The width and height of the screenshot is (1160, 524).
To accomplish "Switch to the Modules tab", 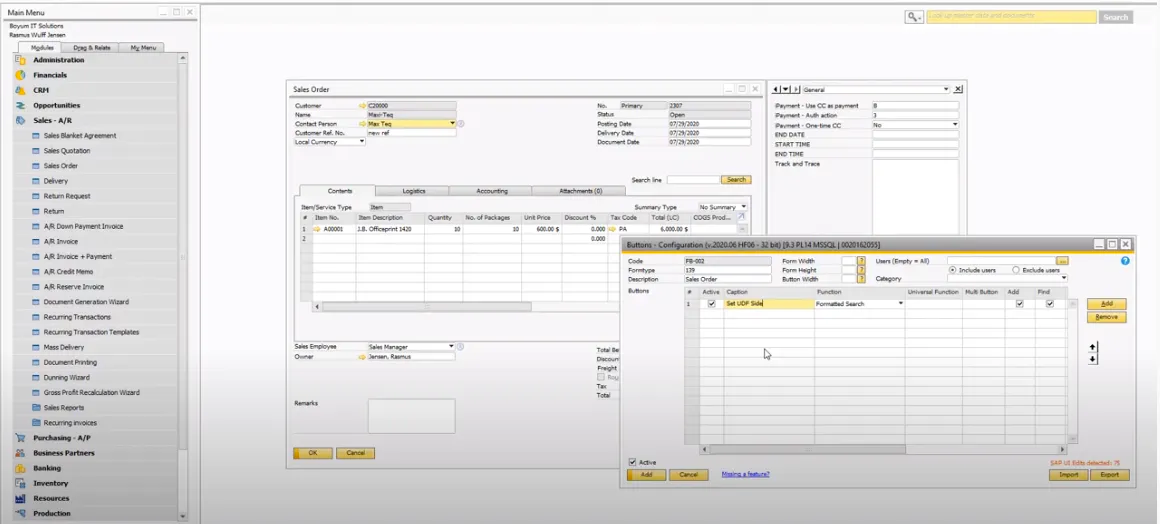I will [x=41, y=47].
